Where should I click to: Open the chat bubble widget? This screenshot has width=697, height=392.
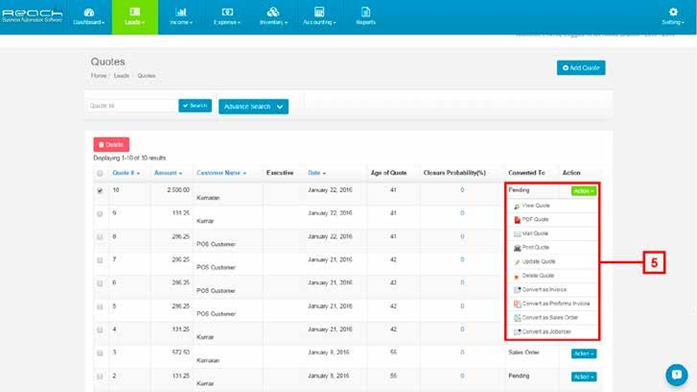tap(677, 375)
